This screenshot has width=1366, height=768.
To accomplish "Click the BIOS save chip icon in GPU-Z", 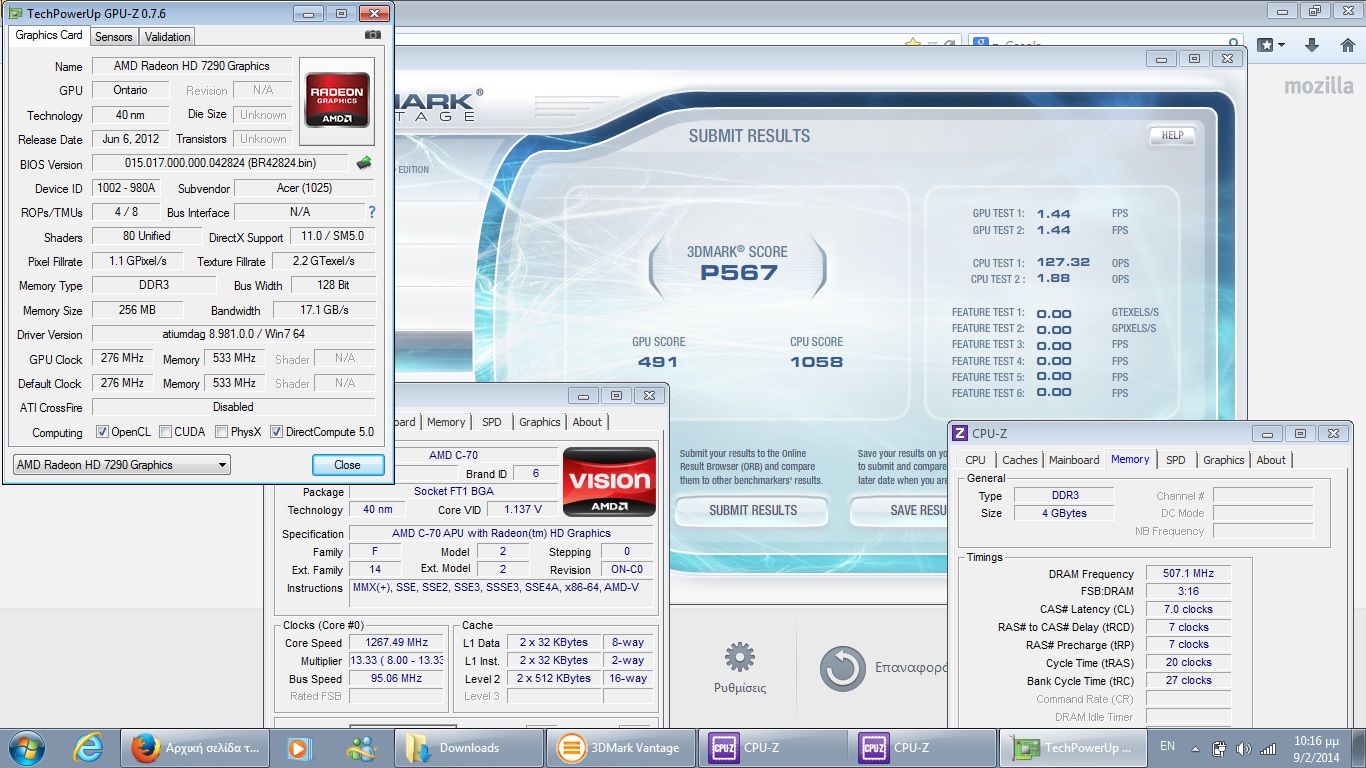I will pos(364,163).
